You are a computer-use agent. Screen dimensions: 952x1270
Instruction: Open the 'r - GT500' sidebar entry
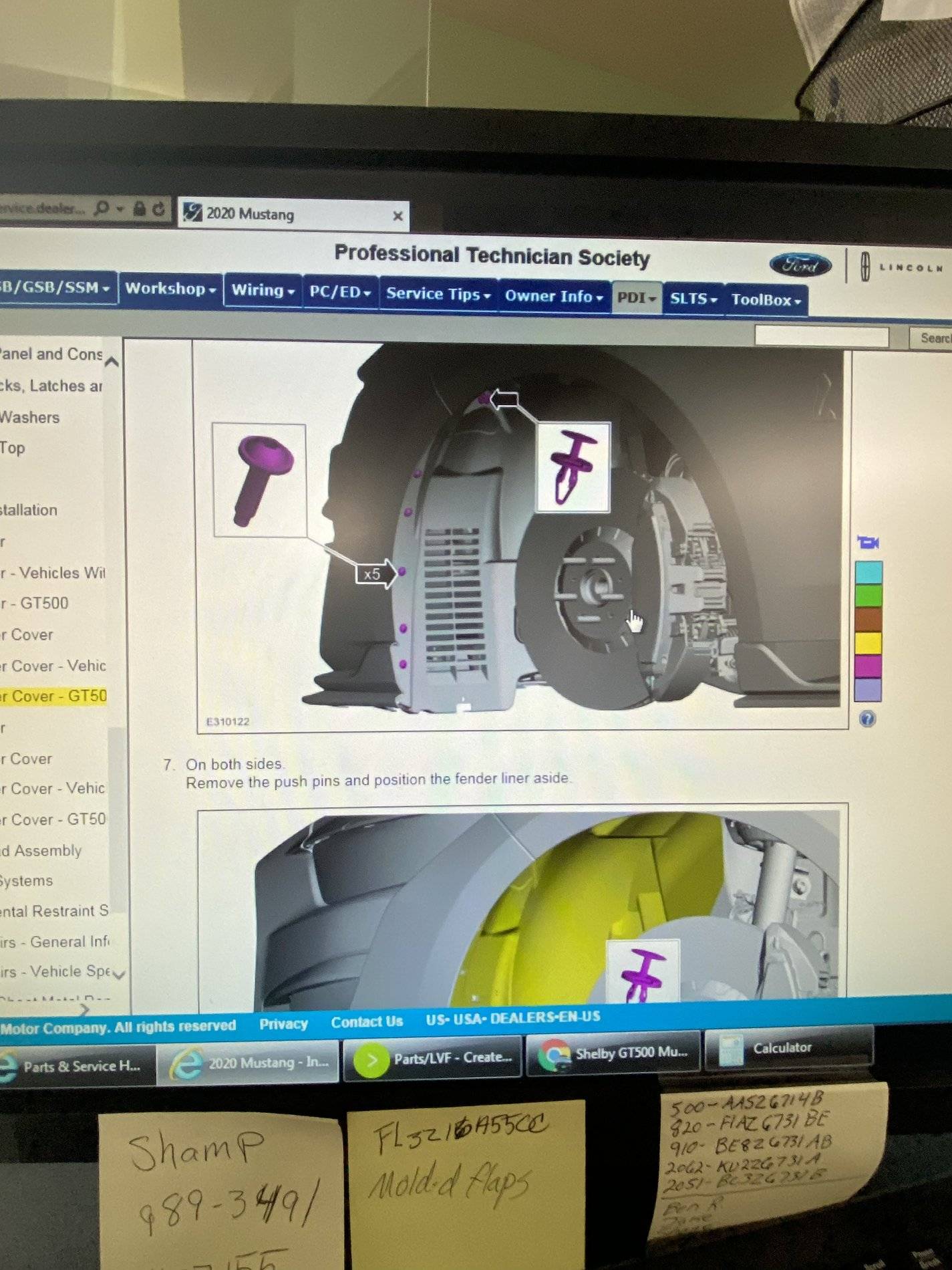coord(35,603)
